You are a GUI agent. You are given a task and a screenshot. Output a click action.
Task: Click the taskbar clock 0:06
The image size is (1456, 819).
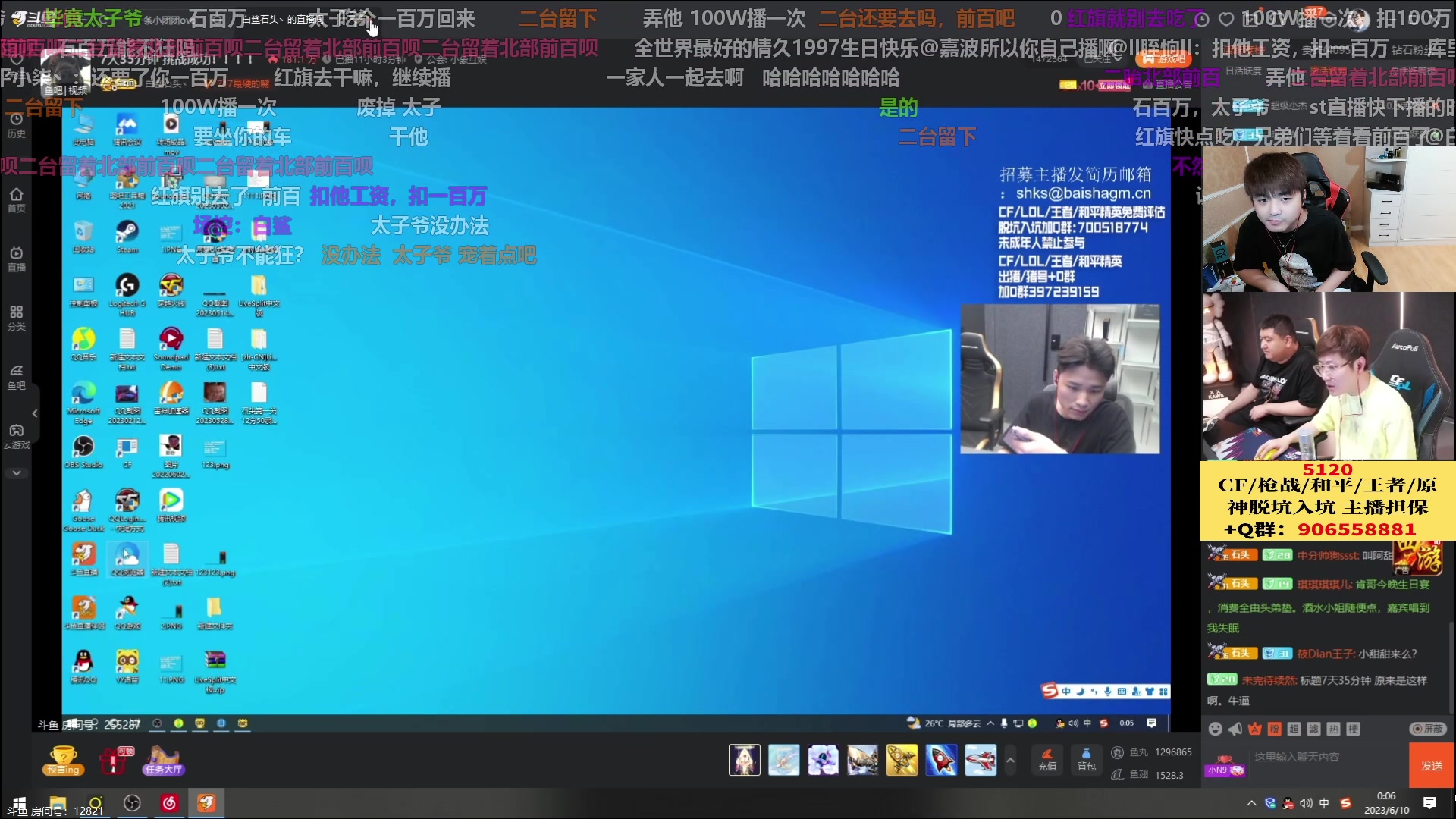coord(1386,803)
